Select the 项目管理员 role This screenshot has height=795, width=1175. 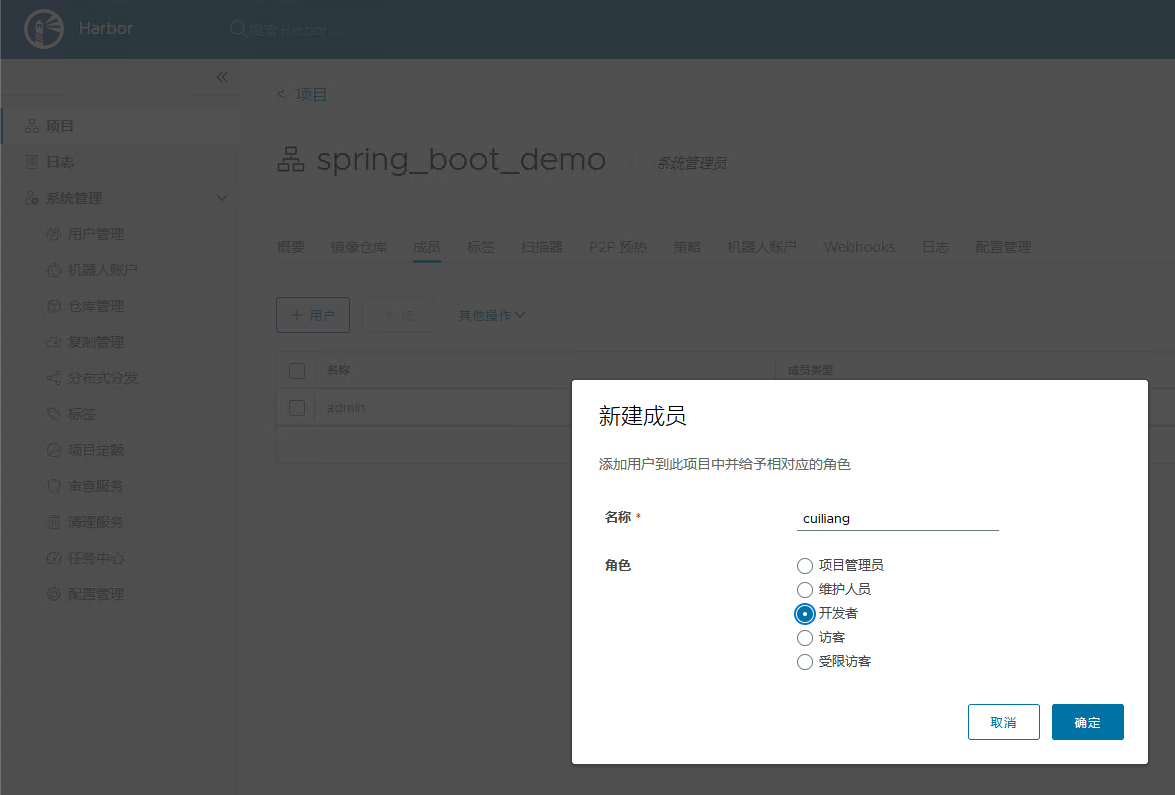805,566
